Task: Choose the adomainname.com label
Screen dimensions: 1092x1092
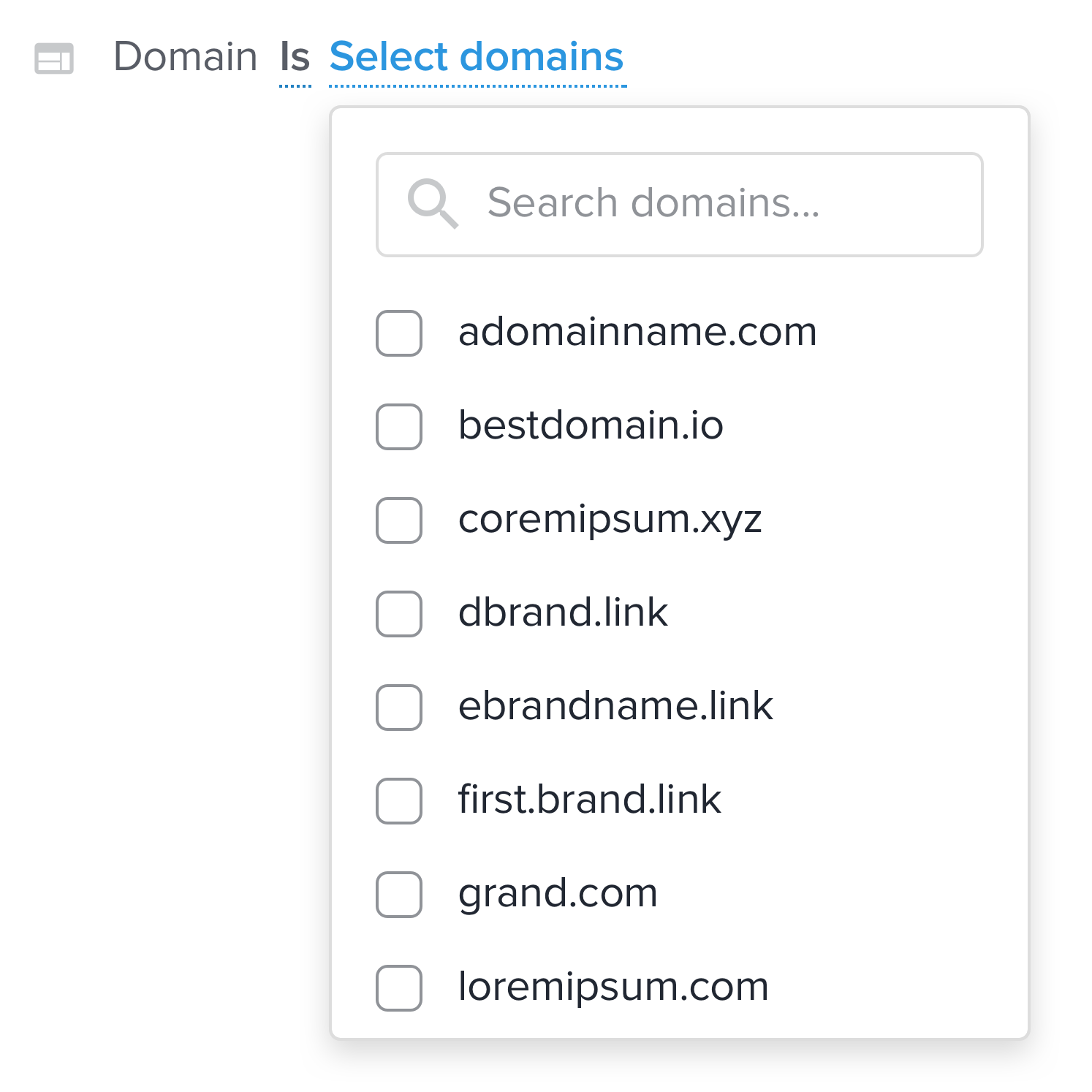Action: (x=637, y=332)
